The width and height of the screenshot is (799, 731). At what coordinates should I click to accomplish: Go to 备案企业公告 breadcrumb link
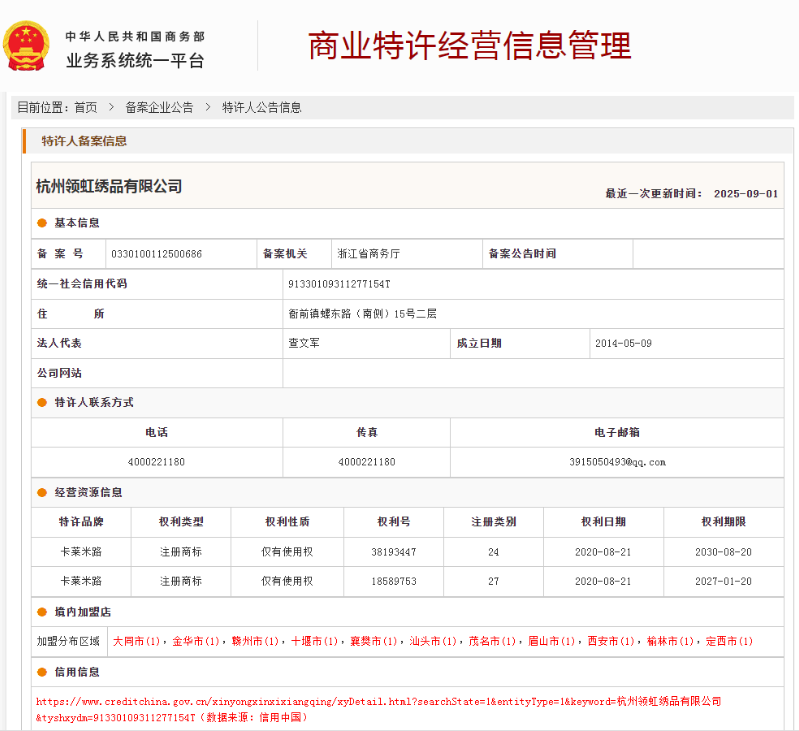point(159,107)
